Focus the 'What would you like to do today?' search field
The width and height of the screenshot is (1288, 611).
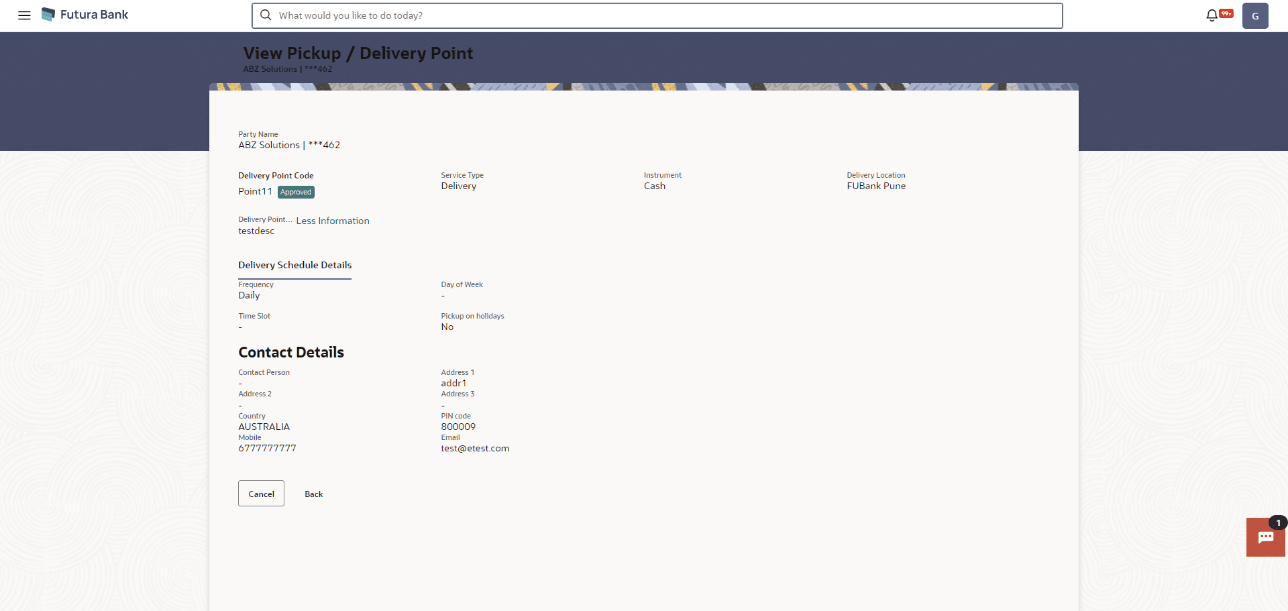pyautogui.click(x=657, y=16)
